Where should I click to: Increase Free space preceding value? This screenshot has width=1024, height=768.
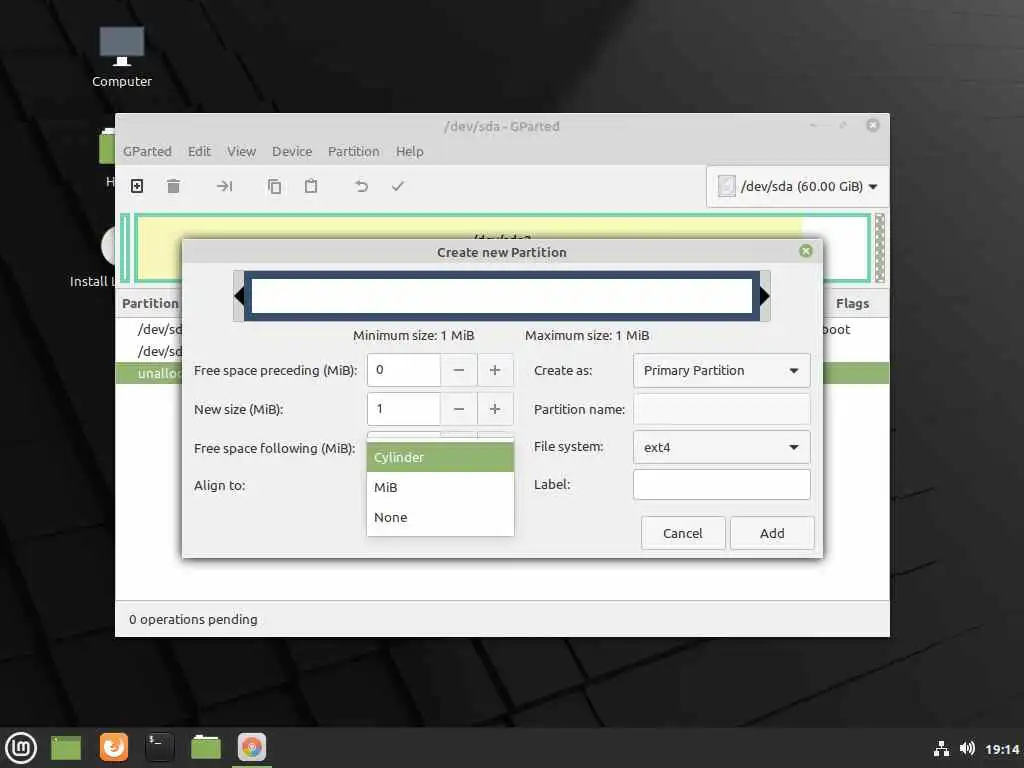[x=495, y=370]
